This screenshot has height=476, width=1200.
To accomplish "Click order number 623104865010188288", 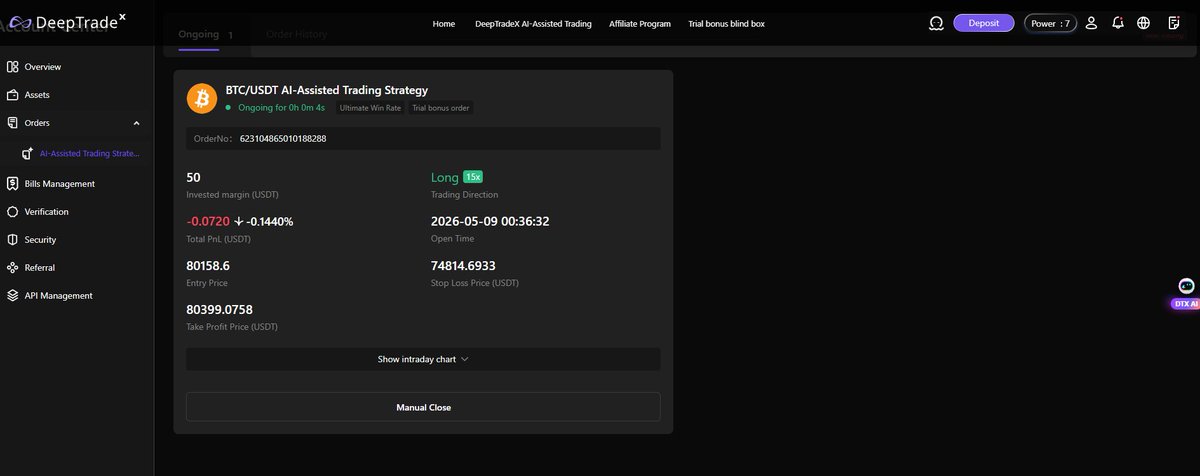I will [283, 138].
